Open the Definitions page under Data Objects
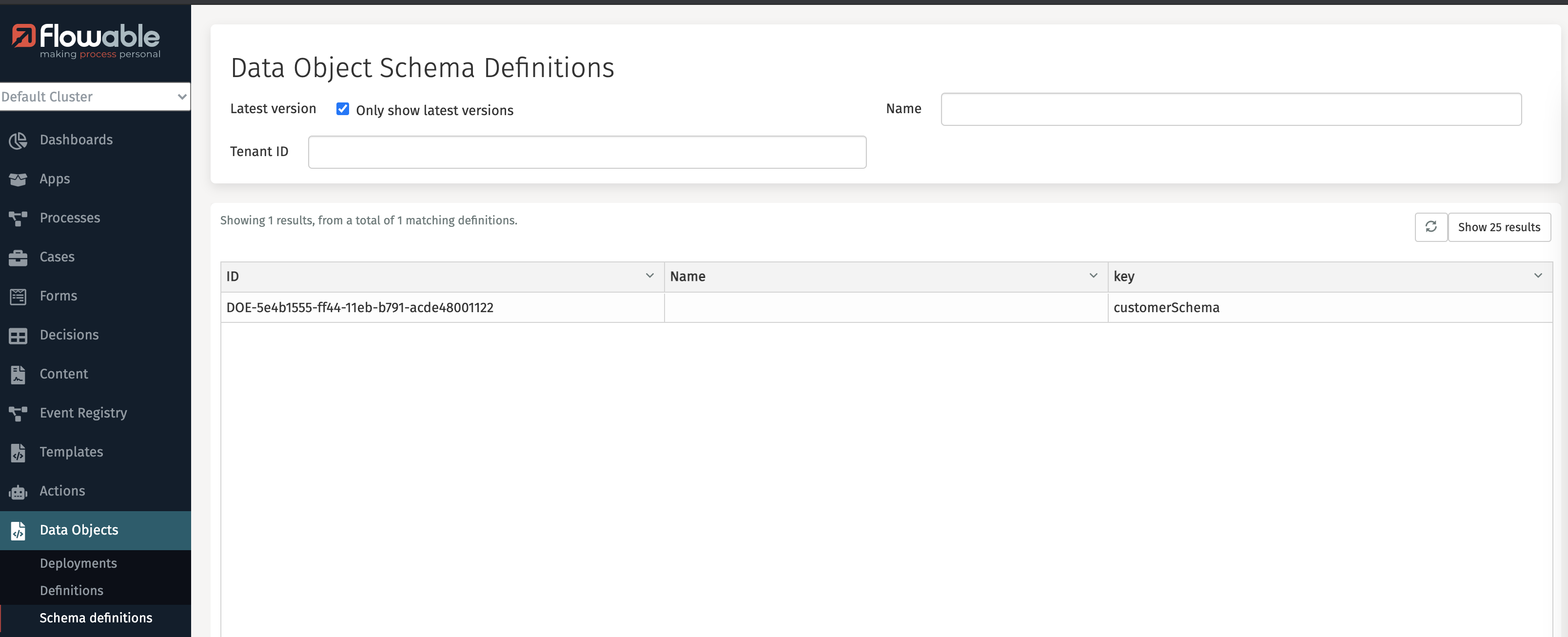Image resolution: width=1568 pixels, height=637 pixels. click(71, 590)
